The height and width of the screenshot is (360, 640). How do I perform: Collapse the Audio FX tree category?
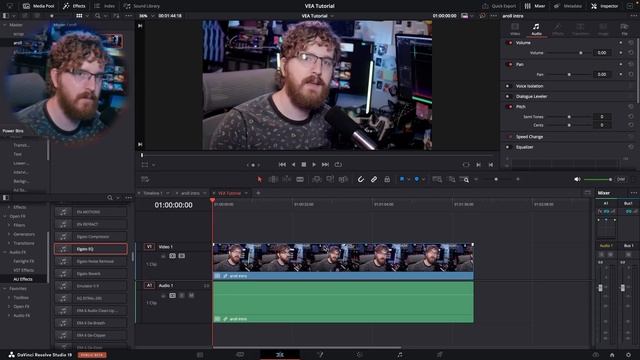click(5, 252)
